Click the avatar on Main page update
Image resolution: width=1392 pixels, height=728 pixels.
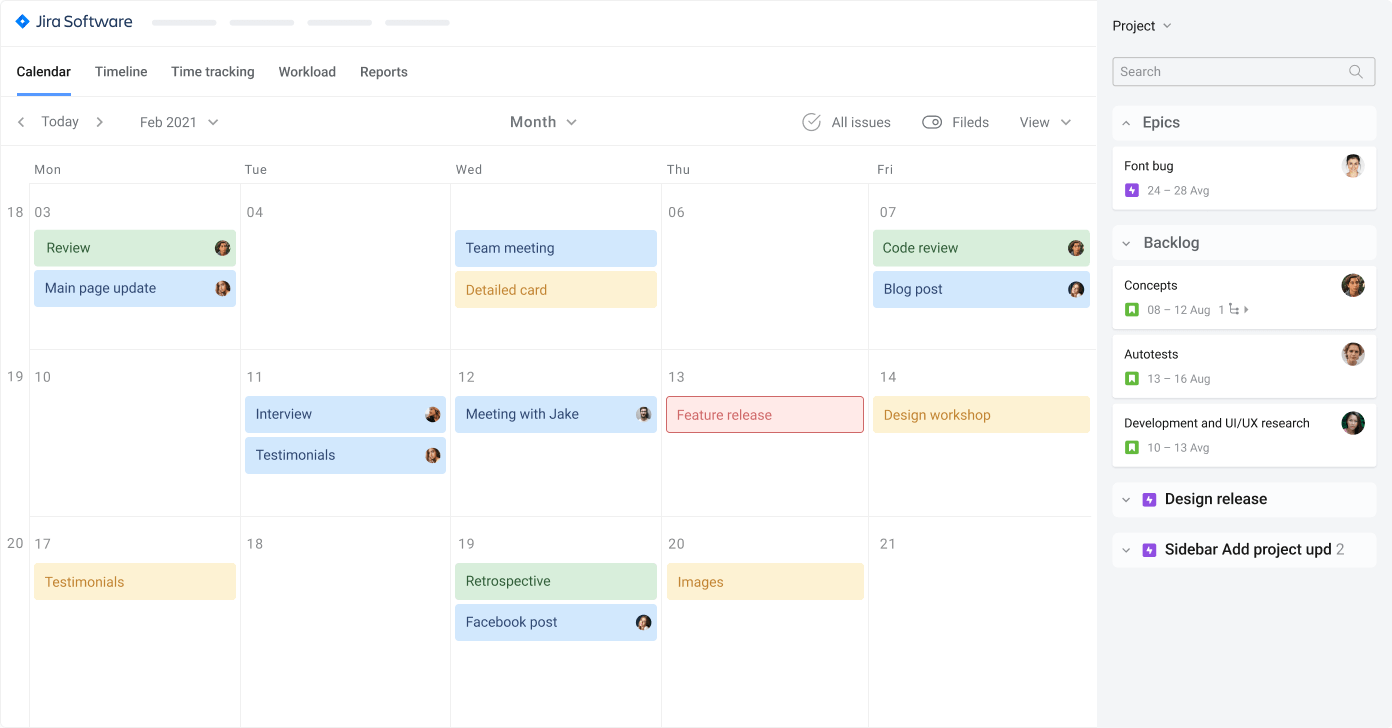click(222, 288)
